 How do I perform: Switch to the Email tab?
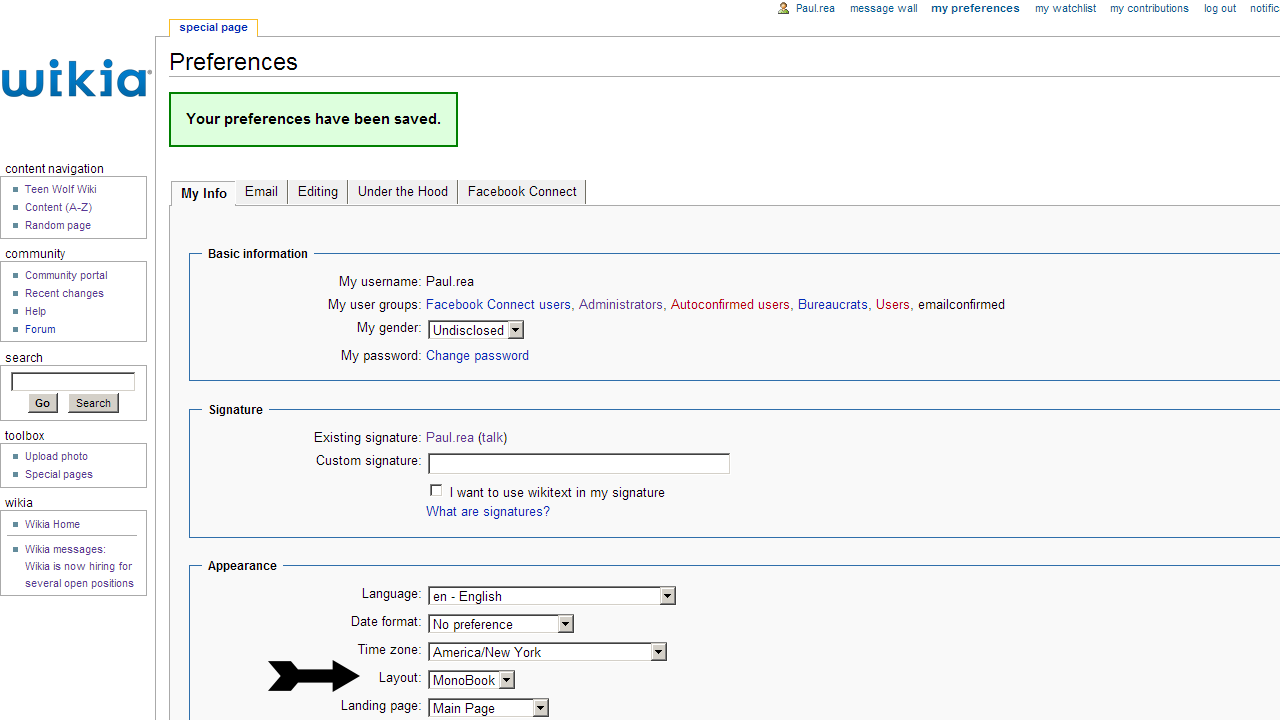point(261,192)
